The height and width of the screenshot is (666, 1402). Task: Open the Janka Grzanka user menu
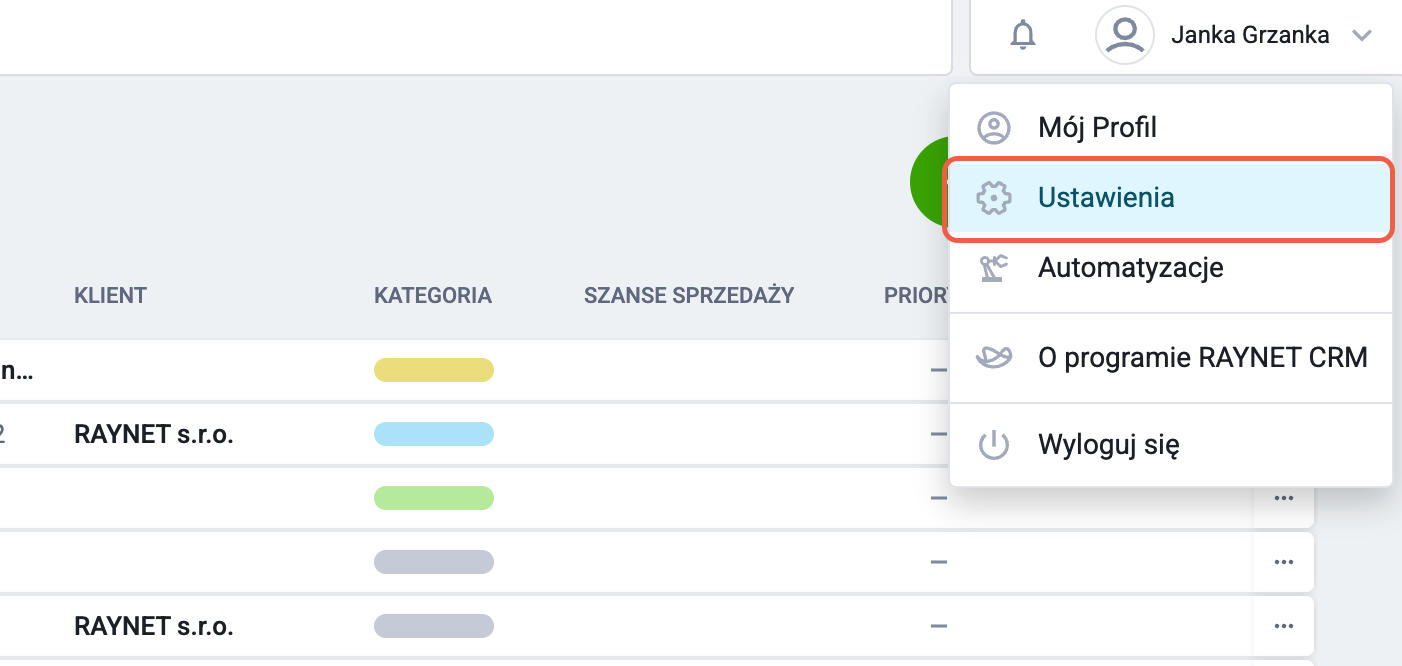1249,36
